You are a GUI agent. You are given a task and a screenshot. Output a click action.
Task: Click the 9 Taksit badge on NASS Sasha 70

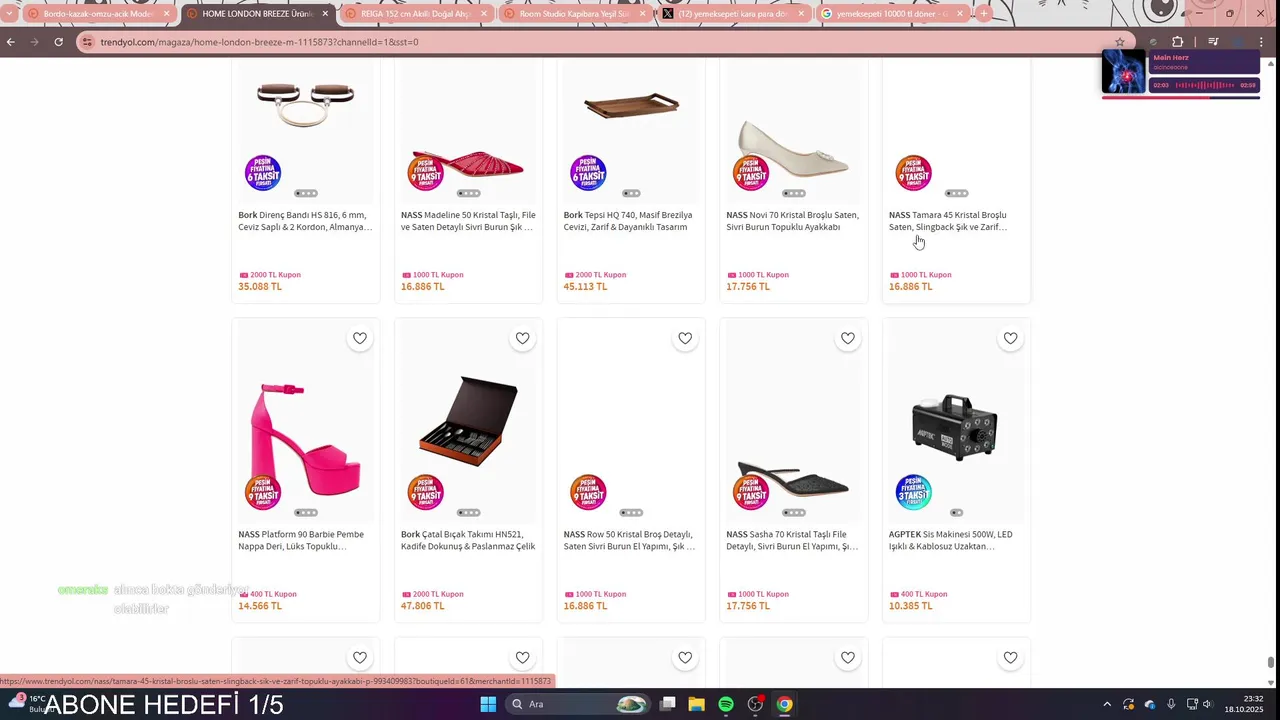click(x=750, y=492)
